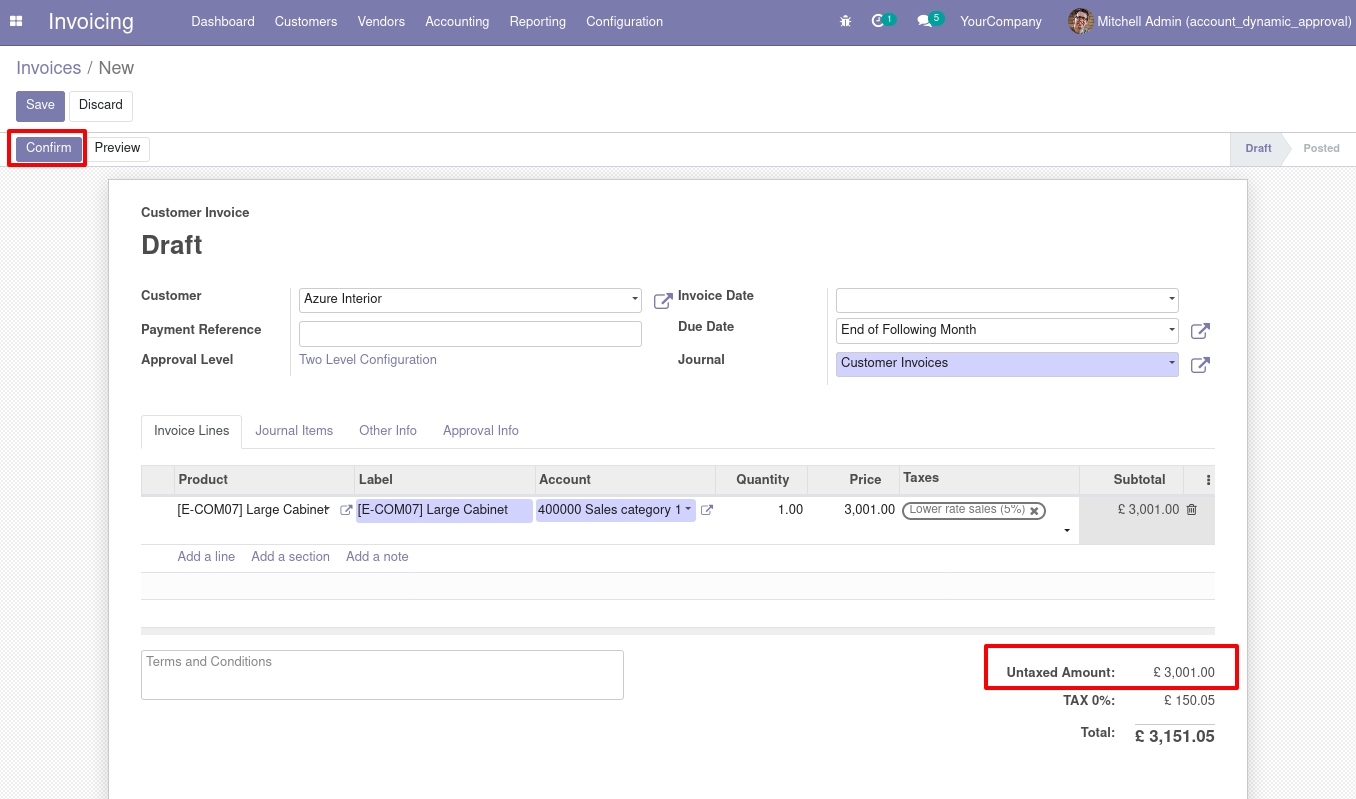
Task: Expand the Journal Customer Invoices dropdown
Action: click(x=1172, y=363)
